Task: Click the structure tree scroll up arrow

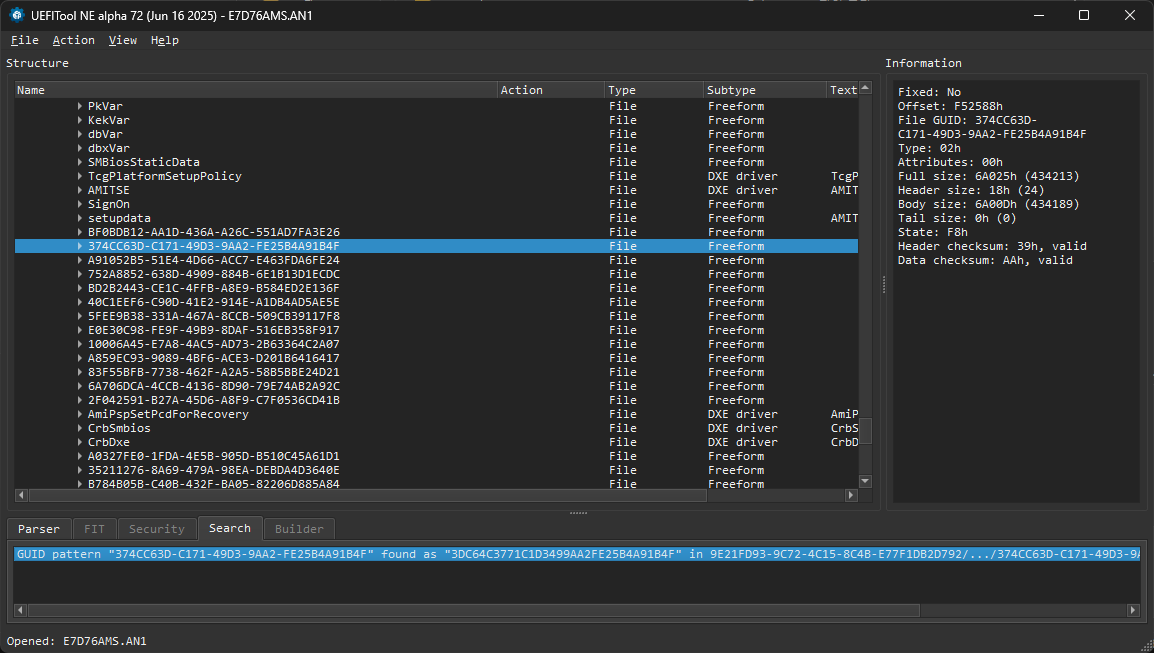Action: (866, 88)
